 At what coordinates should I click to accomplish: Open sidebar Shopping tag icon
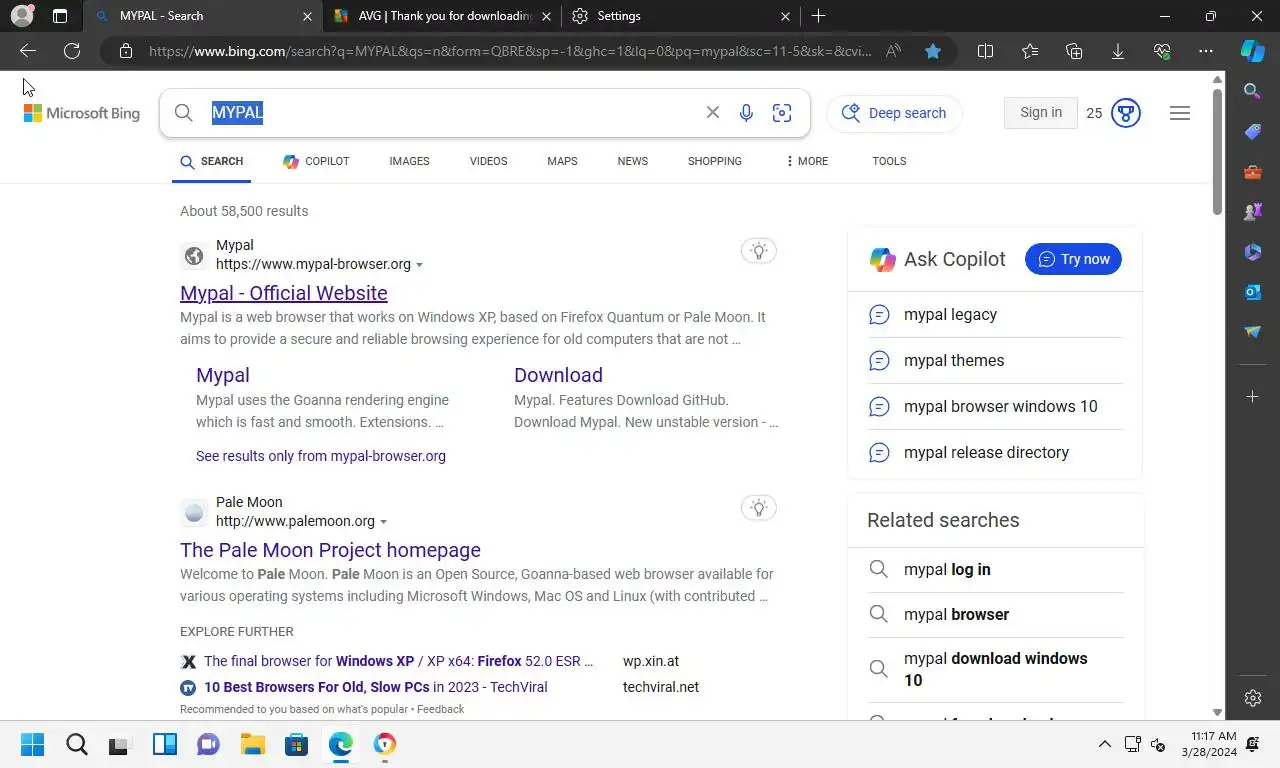point(1252,132)
